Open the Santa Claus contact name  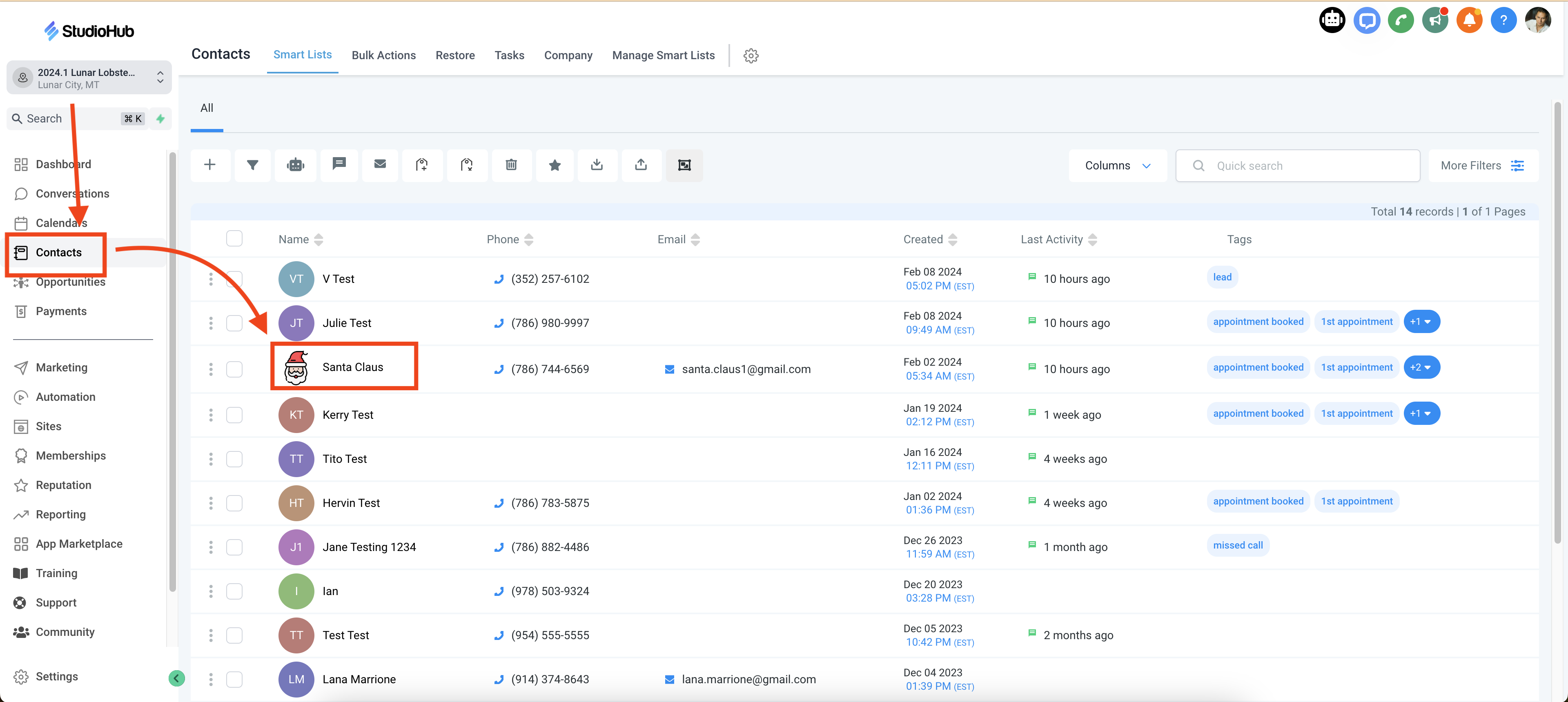[352, 367]
